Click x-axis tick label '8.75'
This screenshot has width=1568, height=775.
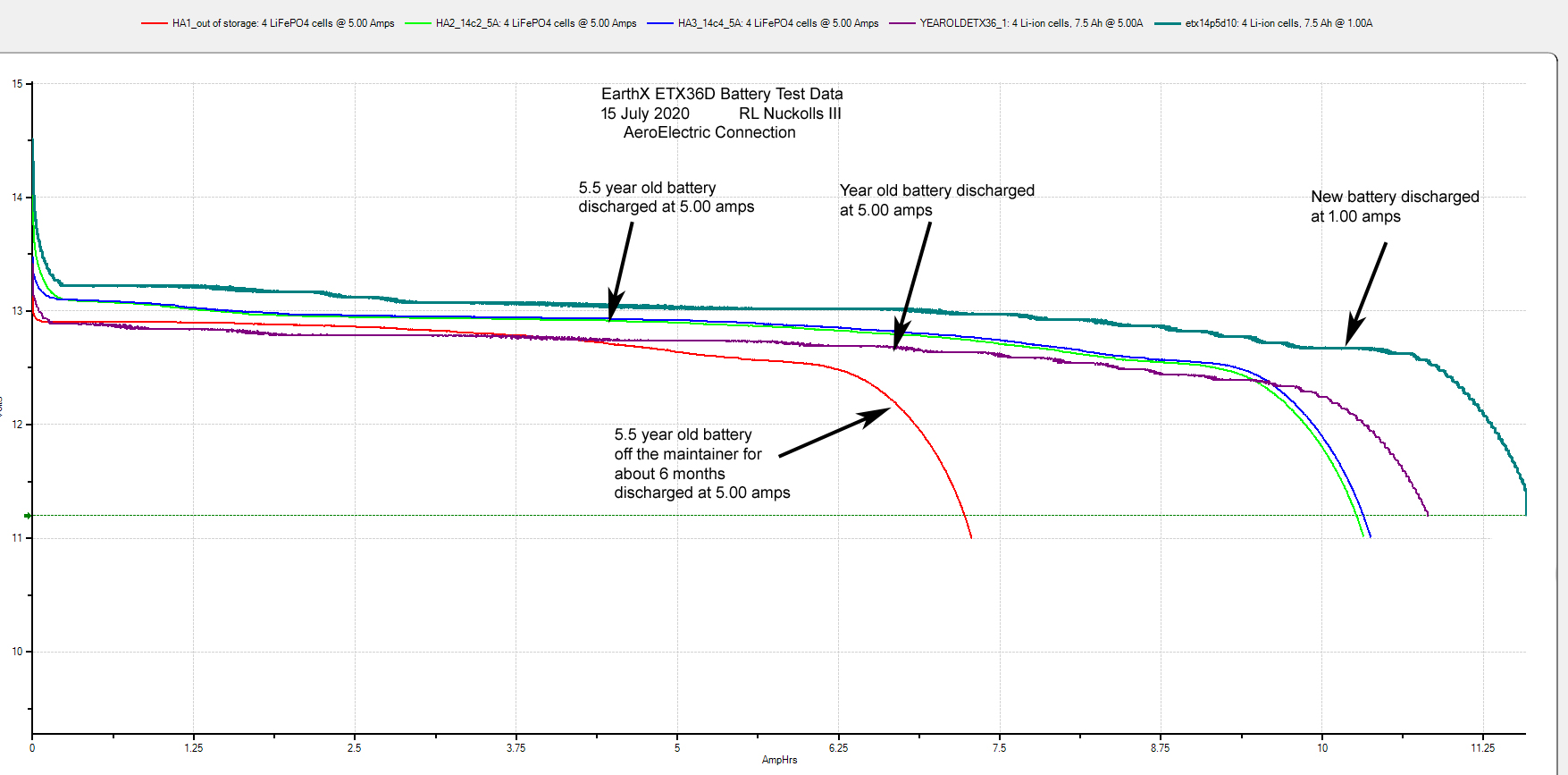click(x=1160, y=748)
